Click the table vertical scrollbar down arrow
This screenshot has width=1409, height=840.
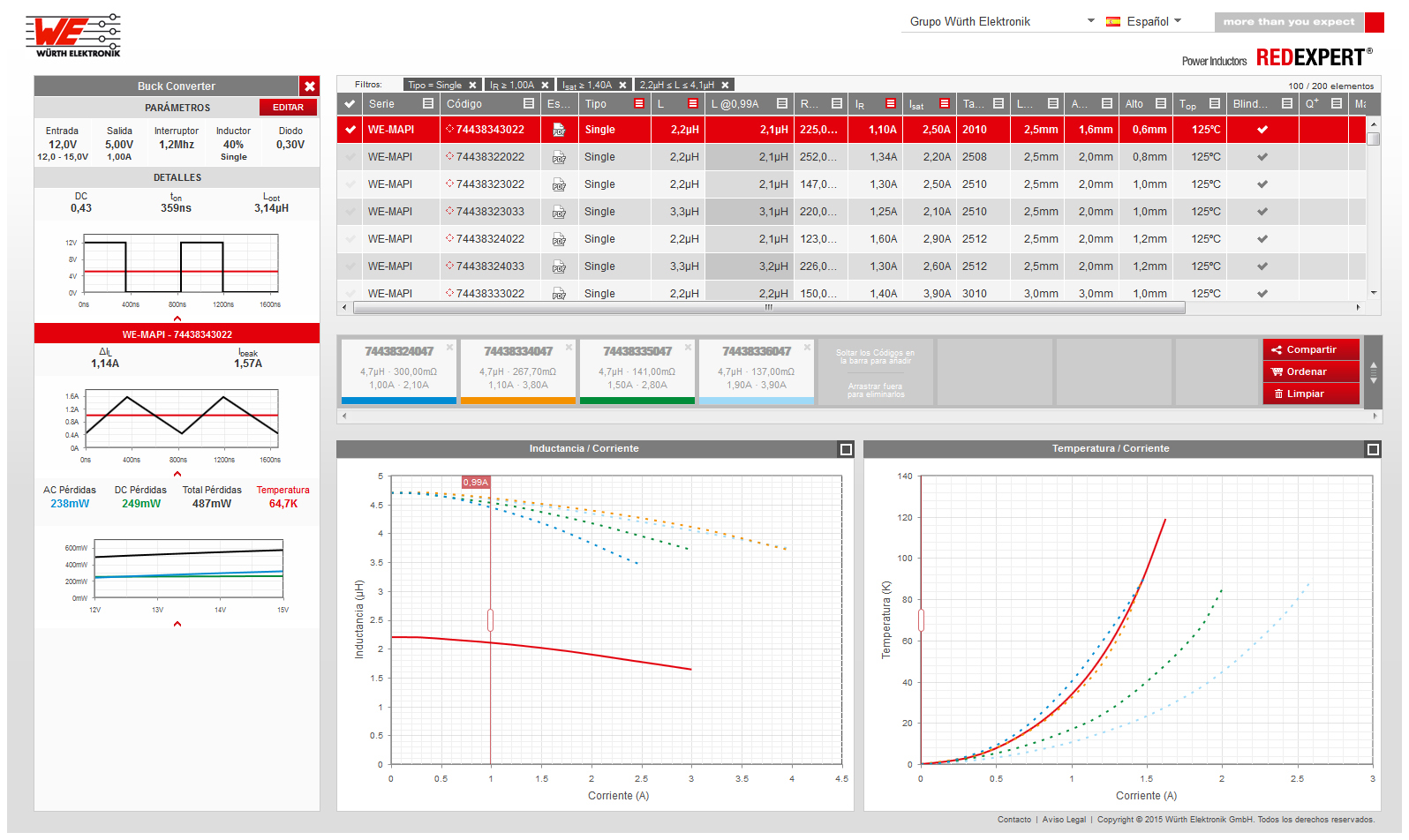(1374, 293)
